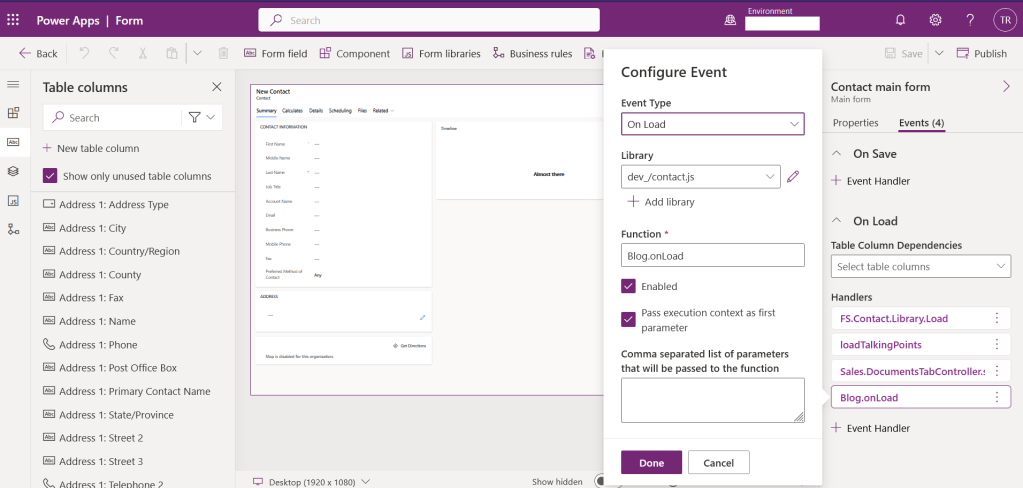Open the Components icon in left rail
The image size is (1023, 488).
pyautogui.click(x=13, y=113)
